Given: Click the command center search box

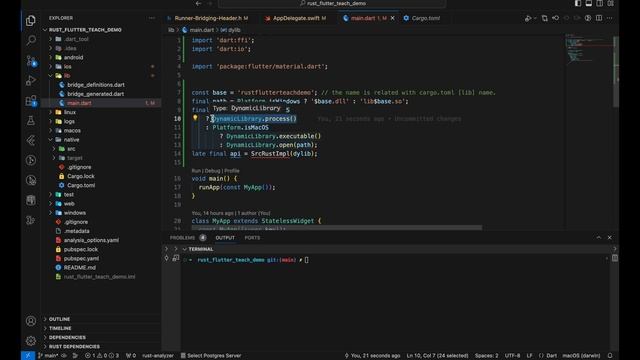Looking at the screenshot, I should click(332, 3).
